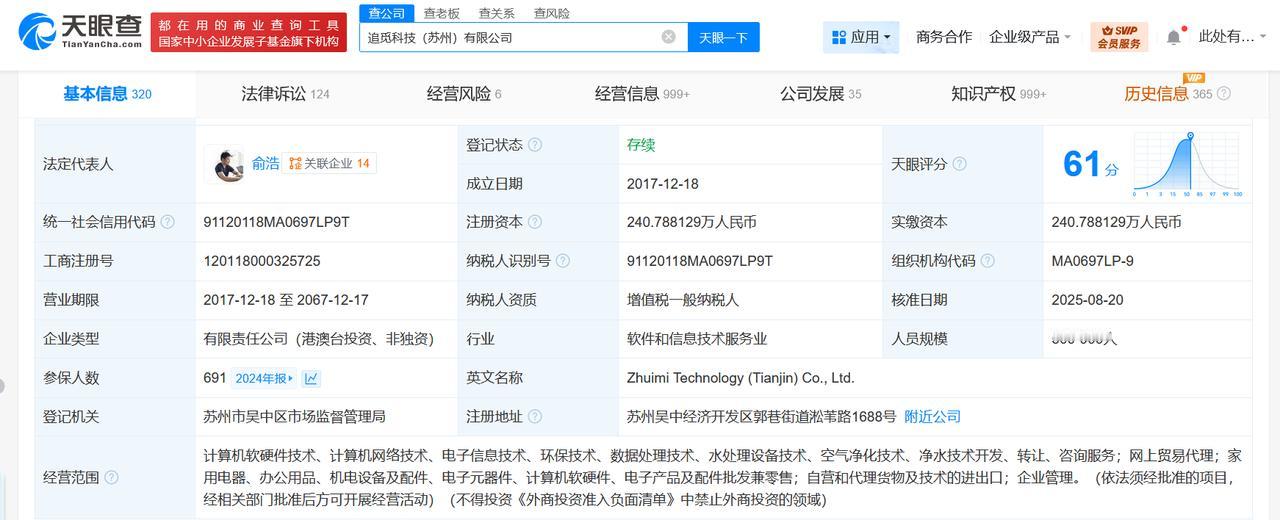Click the 参保人数 value 691
Screen dimensions: 1280x520
(215, 378)
